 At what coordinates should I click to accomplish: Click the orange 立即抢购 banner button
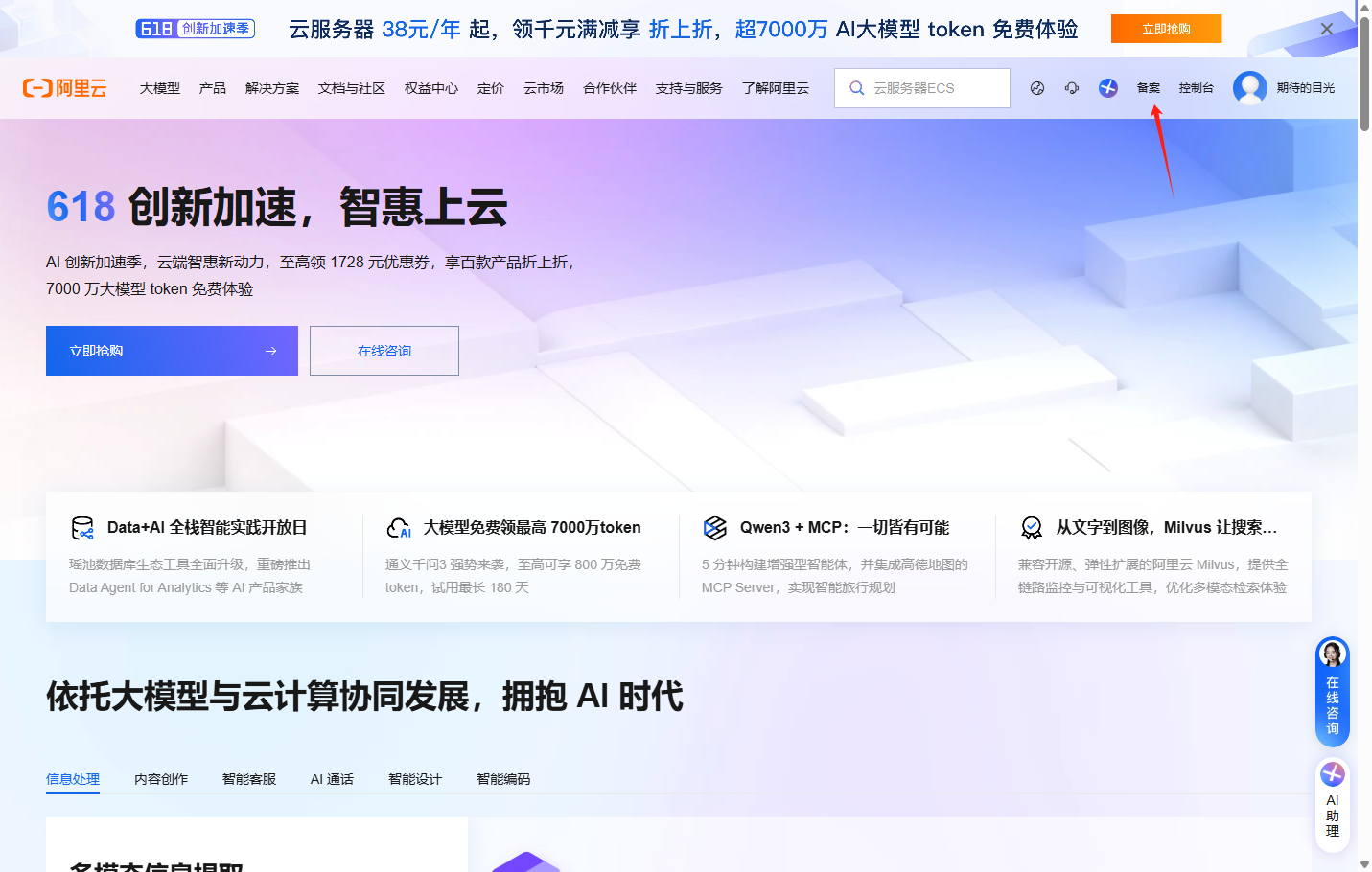(x=1167, y=29)
